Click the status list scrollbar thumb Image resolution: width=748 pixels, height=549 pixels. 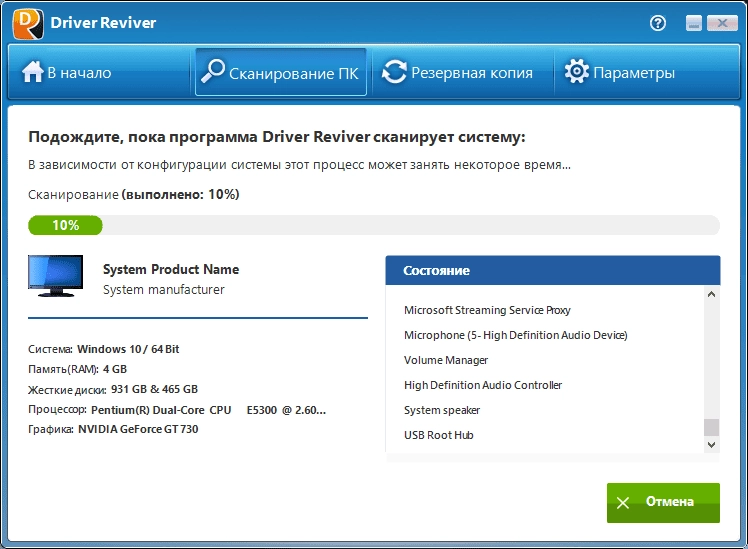711,427
